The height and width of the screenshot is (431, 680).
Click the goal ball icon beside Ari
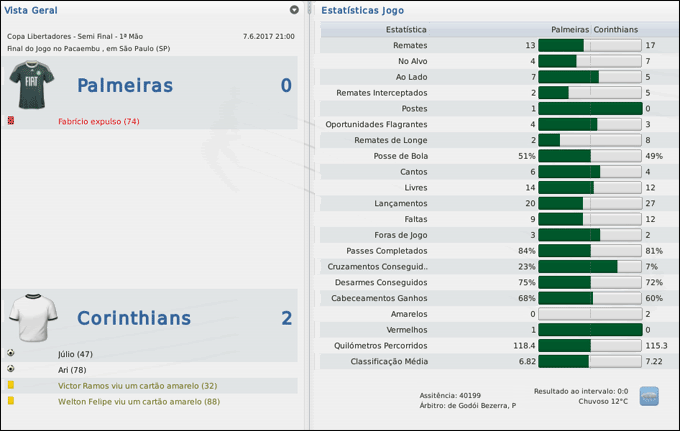tap(11, 369)
